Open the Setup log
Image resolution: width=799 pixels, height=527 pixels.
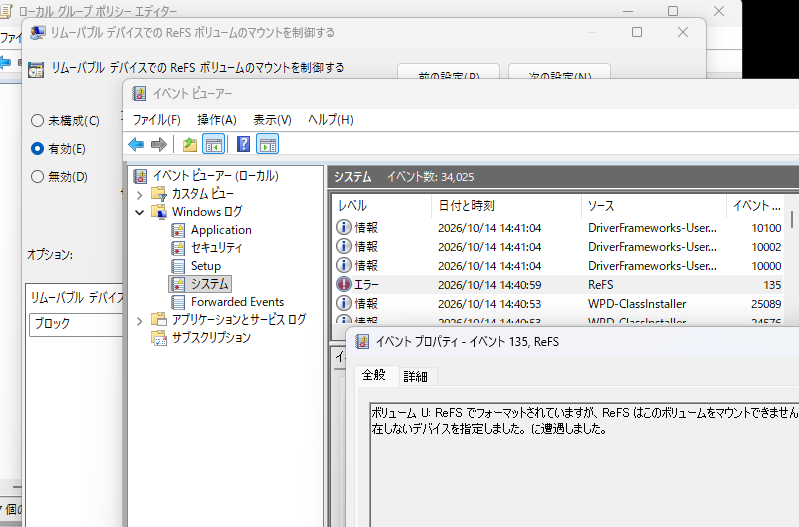click(x=206, y=266)
